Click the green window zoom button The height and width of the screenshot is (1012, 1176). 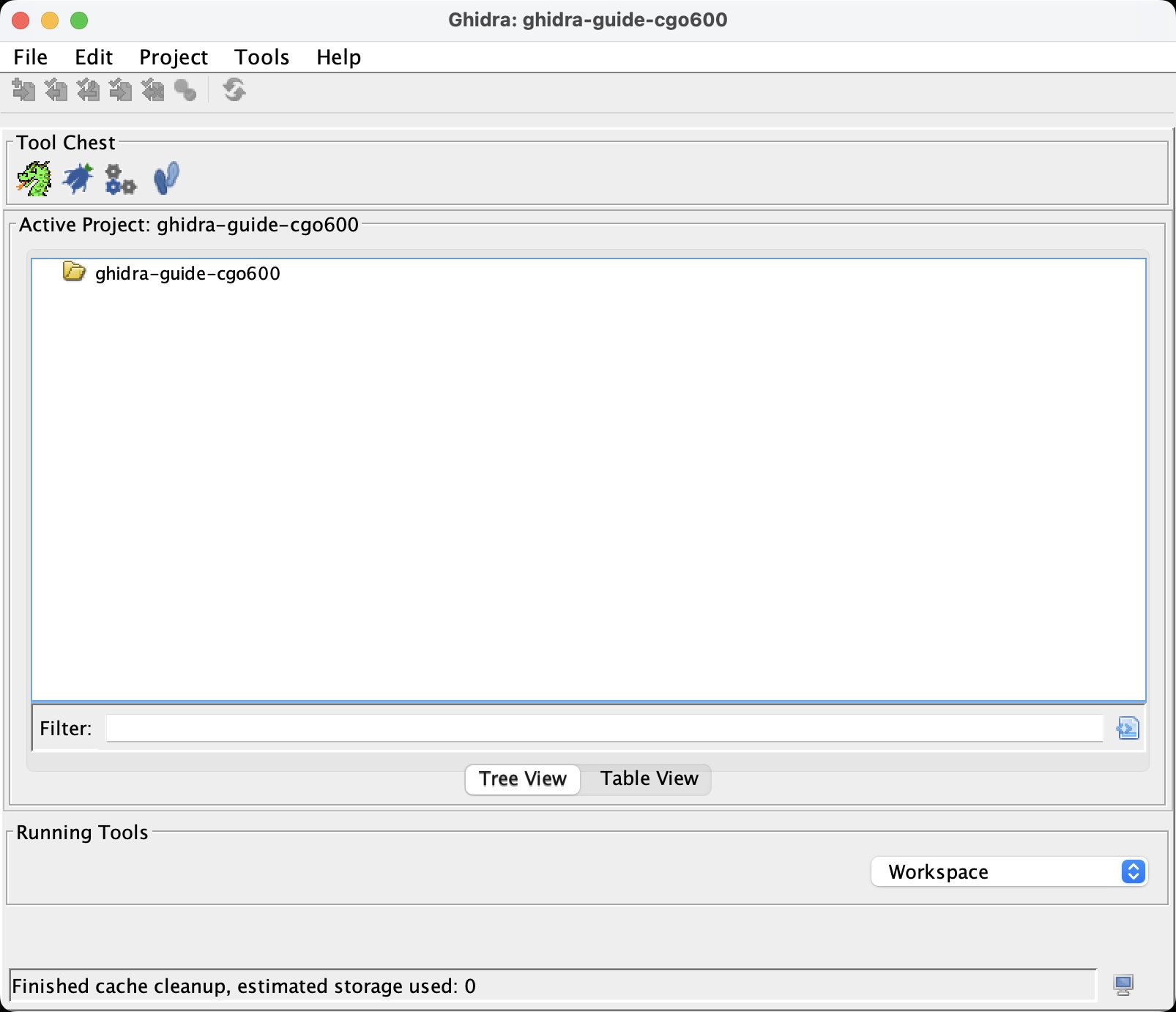tap(79, 21)
